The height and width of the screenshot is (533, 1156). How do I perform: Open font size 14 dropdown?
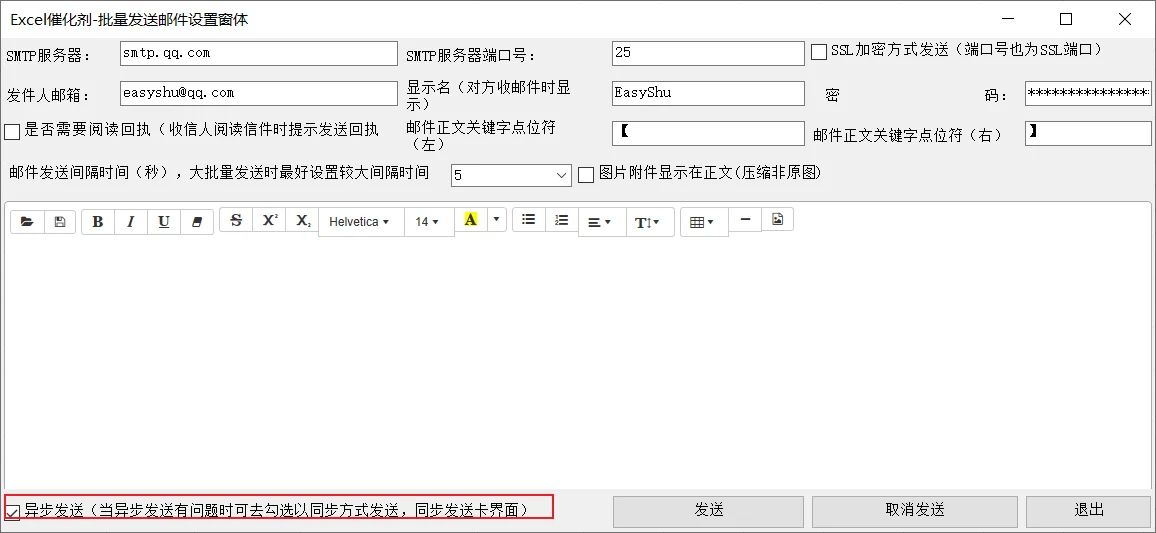[428, 222]
